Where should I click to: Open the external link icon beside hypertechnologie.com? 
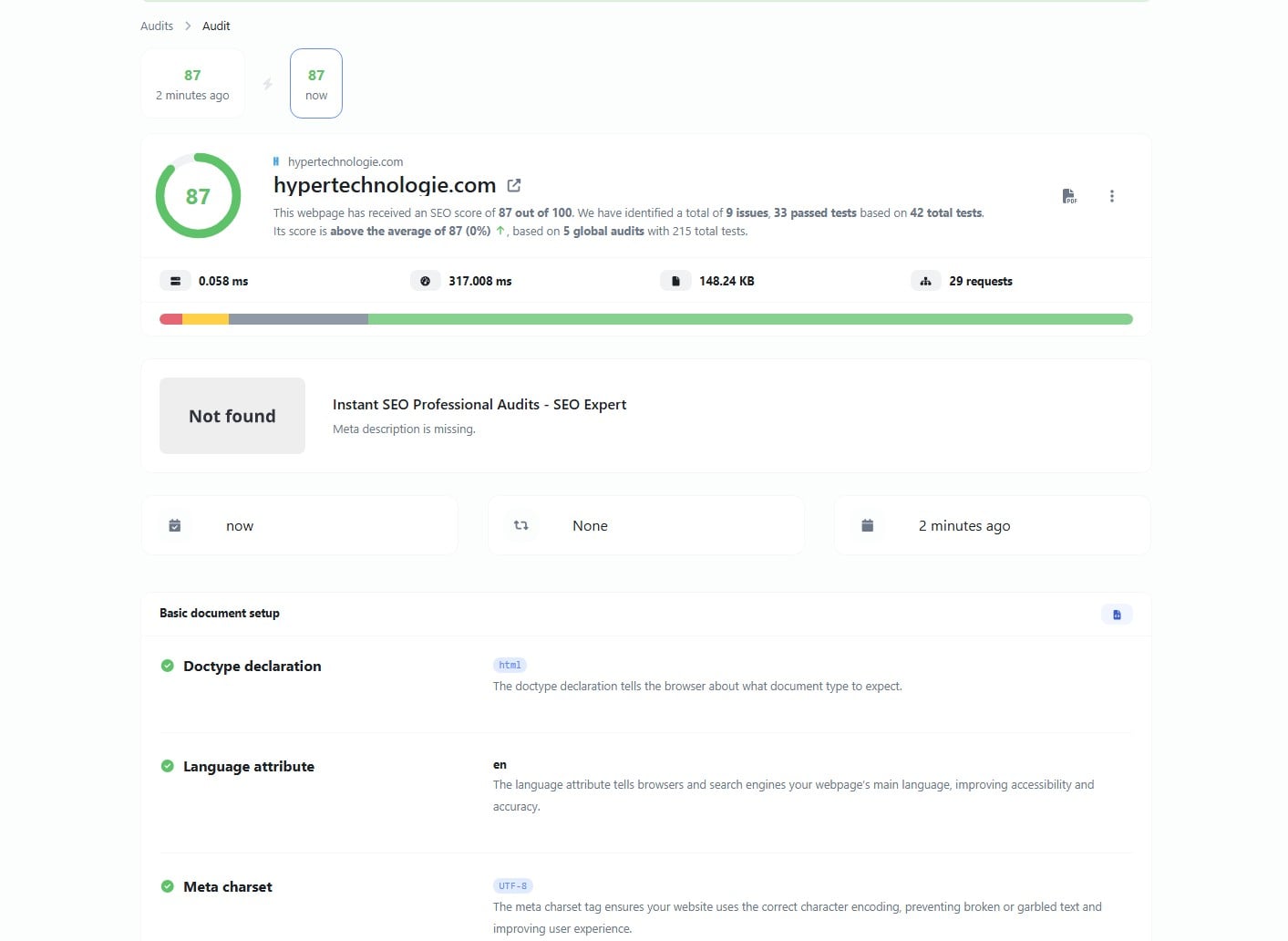click(513, 184)
